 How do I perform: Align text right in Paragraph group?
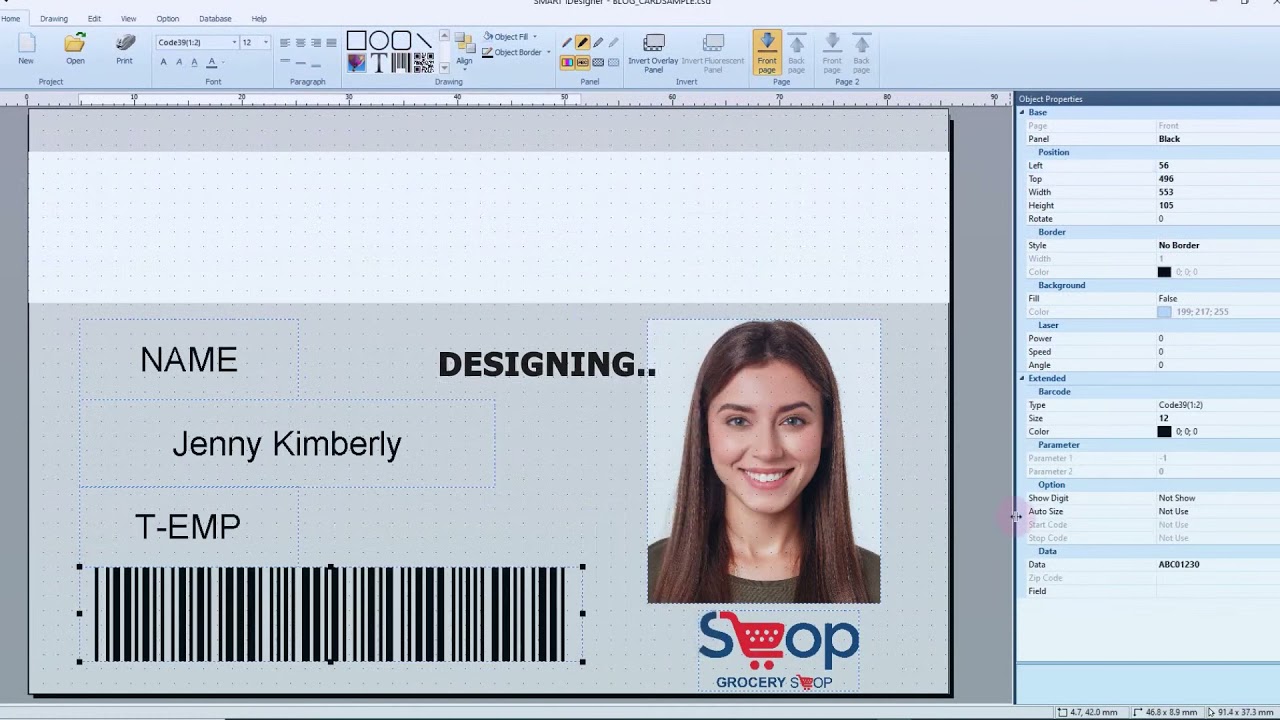tap(316, 43)
